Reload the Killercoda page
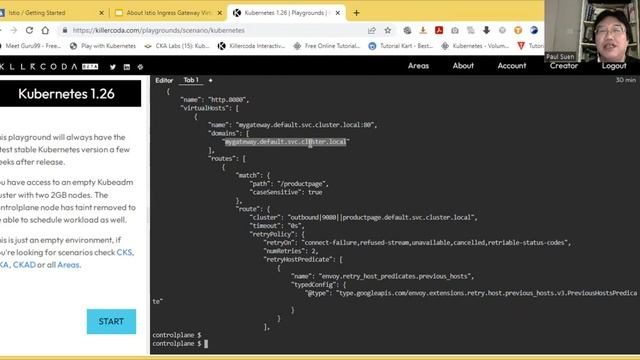 pos(29,30)
